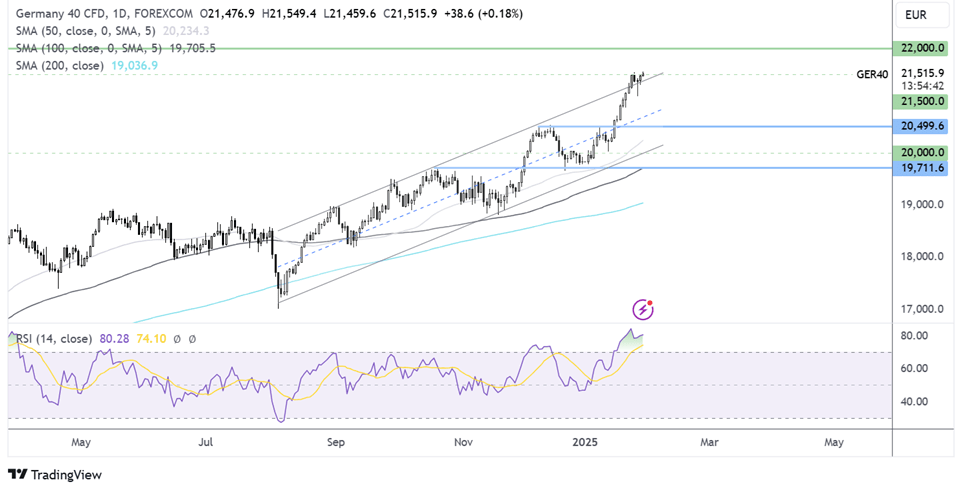
Task: Click the low price L21,459.6
Action: [x=350, y=13]
